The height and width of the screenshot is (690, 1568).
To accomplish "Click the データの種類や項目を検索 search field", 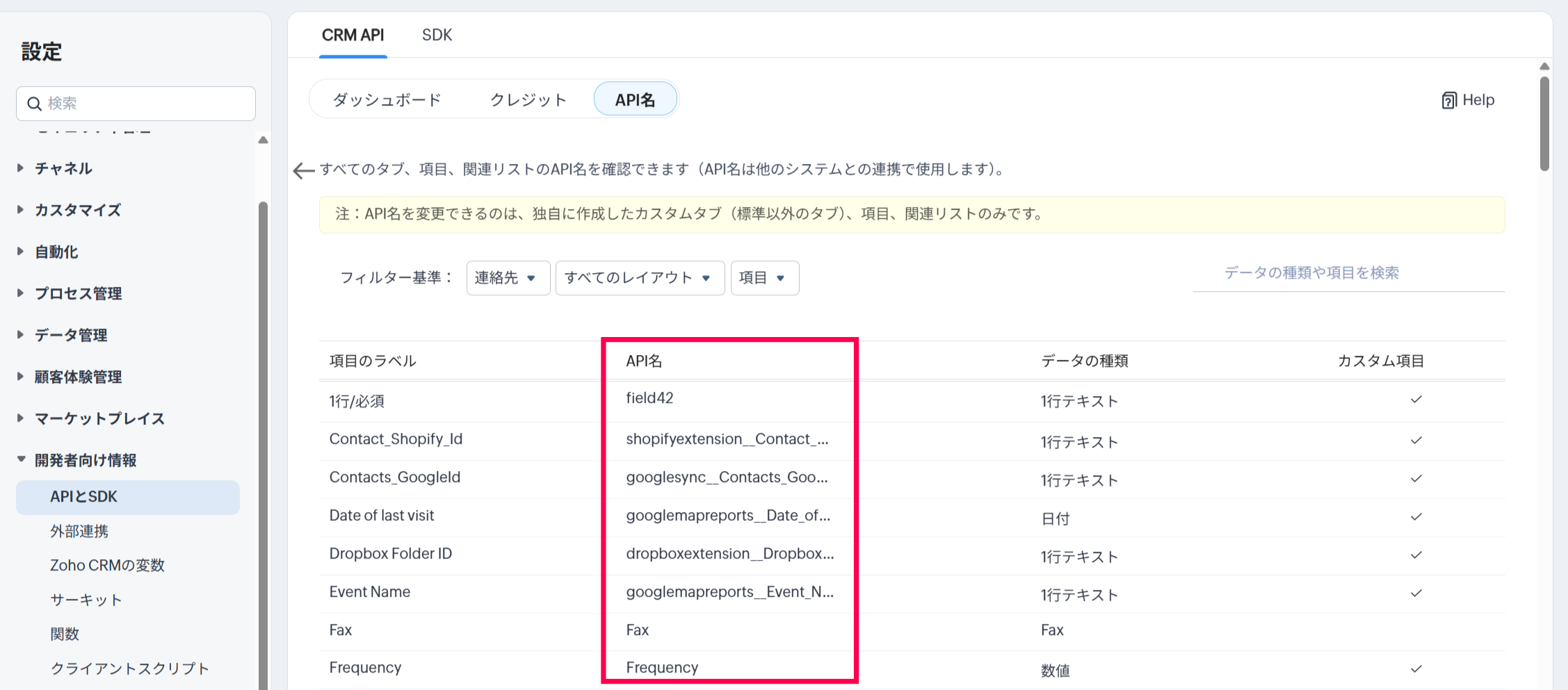I will click(x=1348, y=273).
